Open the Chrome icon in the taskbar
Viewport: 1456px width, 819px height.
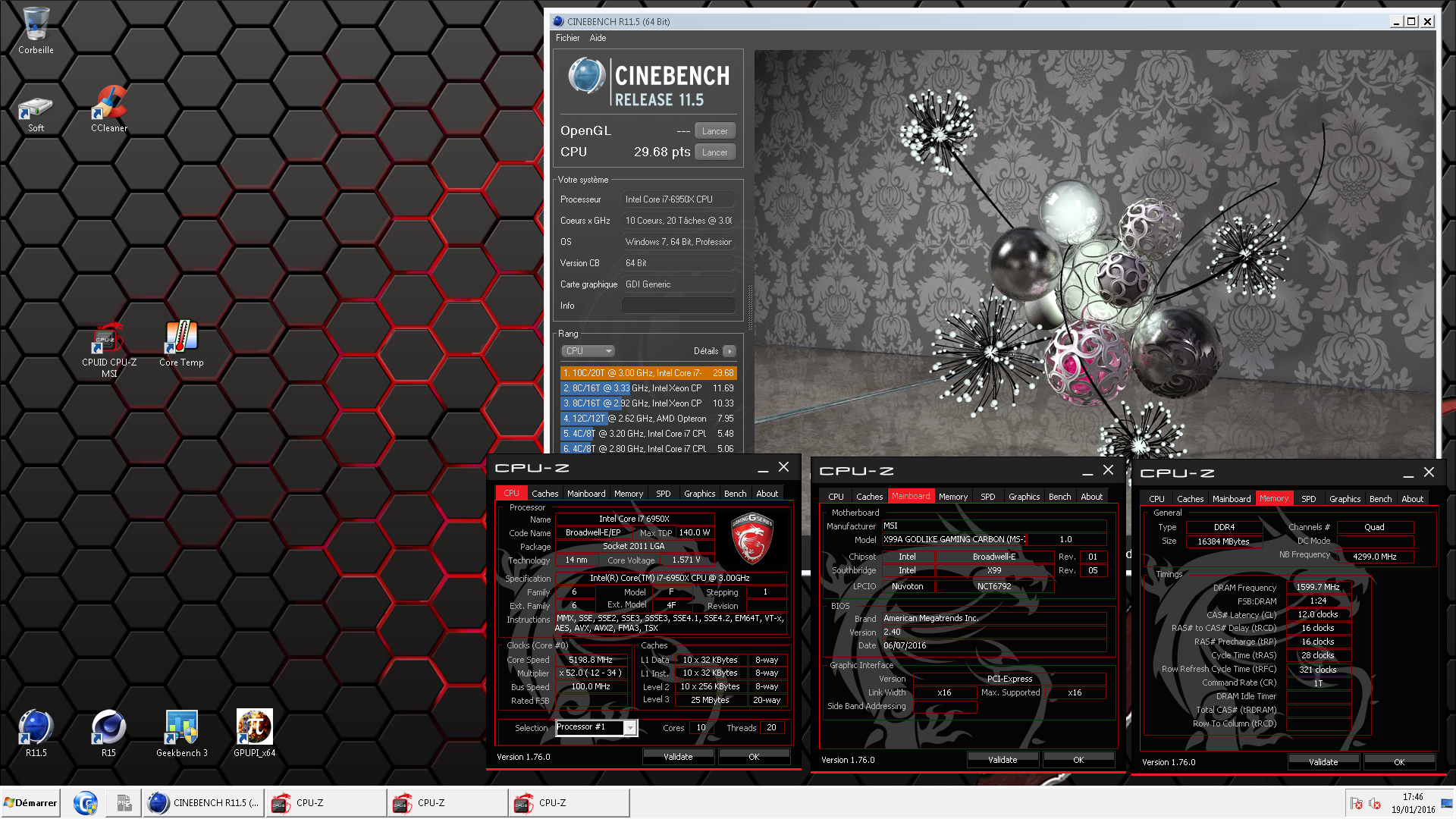[85, 802]
